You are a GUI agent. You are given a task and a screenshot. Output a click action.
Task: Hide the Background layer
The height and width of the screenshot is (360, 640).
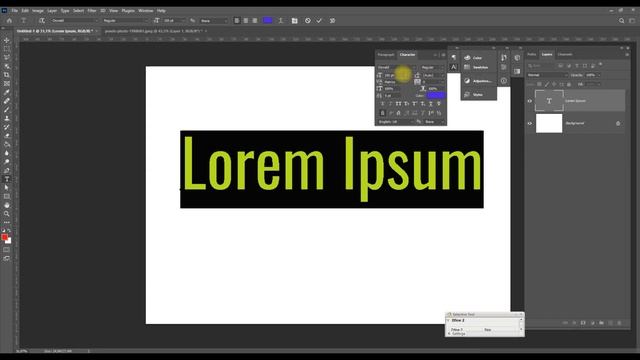(x=530, y=123)
